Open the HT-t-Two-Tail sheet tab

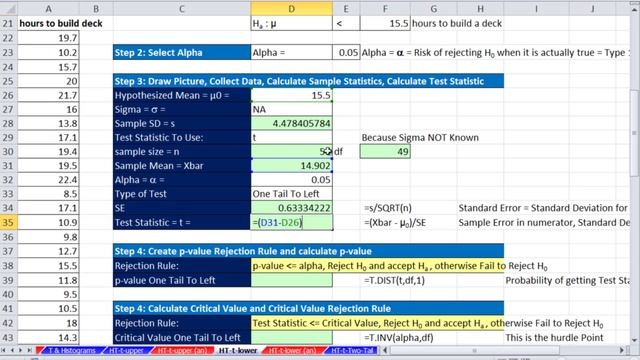[x=352, y=350]
